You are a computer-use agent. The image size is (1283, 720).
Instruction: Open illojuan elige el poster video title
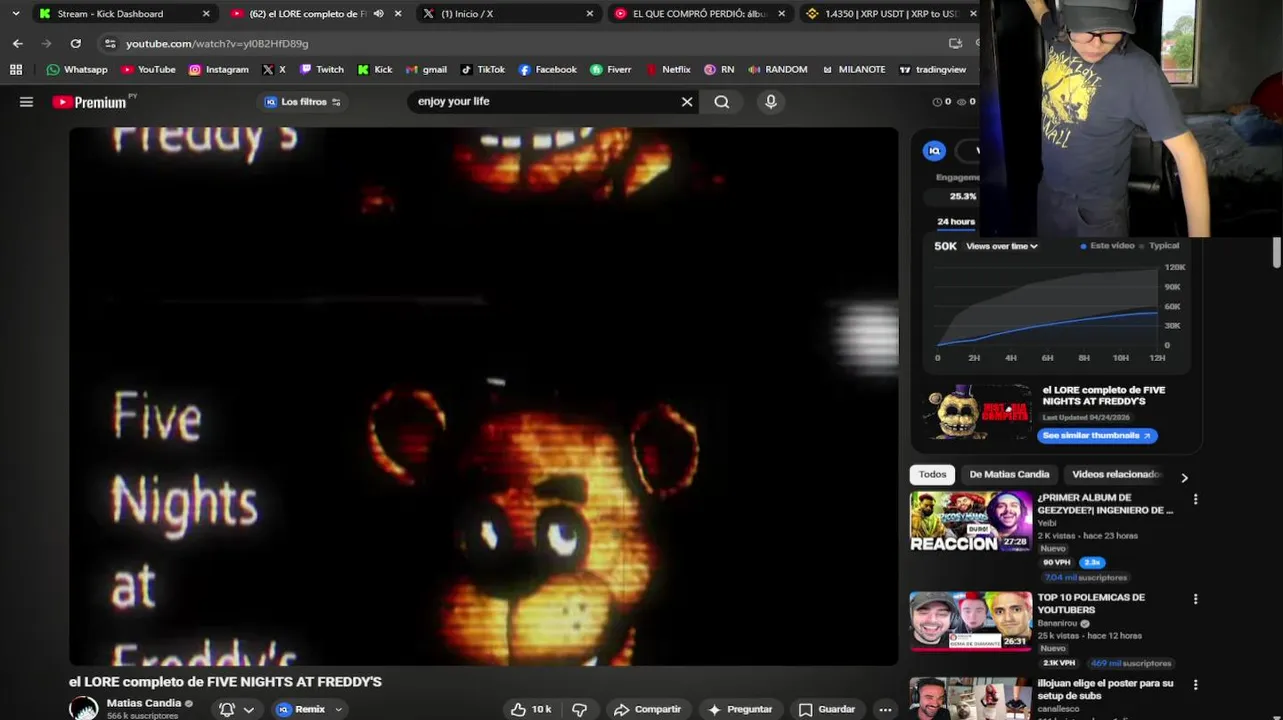click(1105, 689)
